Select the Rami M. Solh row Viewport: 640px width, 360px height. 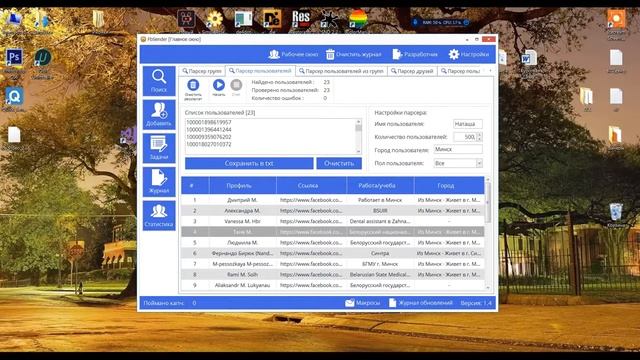333,274
